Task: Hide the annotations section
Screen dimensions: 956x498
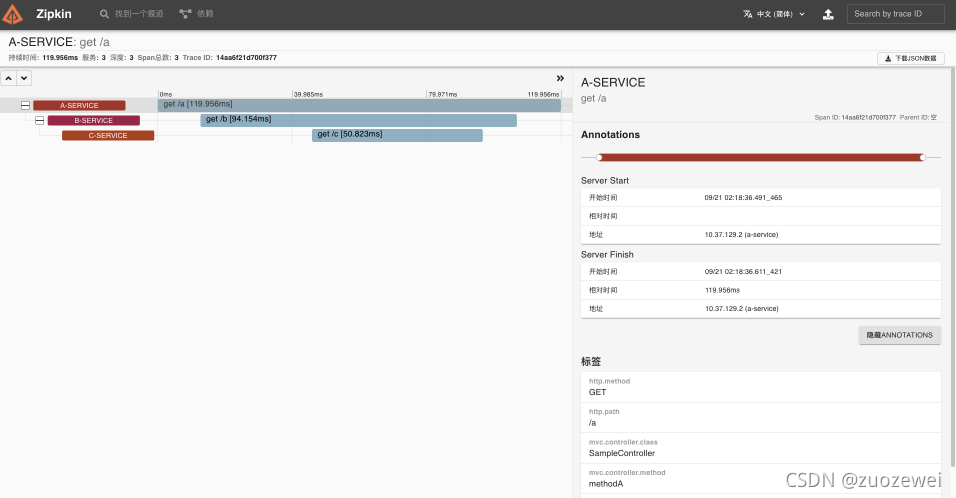Action: tap(900, 335)
